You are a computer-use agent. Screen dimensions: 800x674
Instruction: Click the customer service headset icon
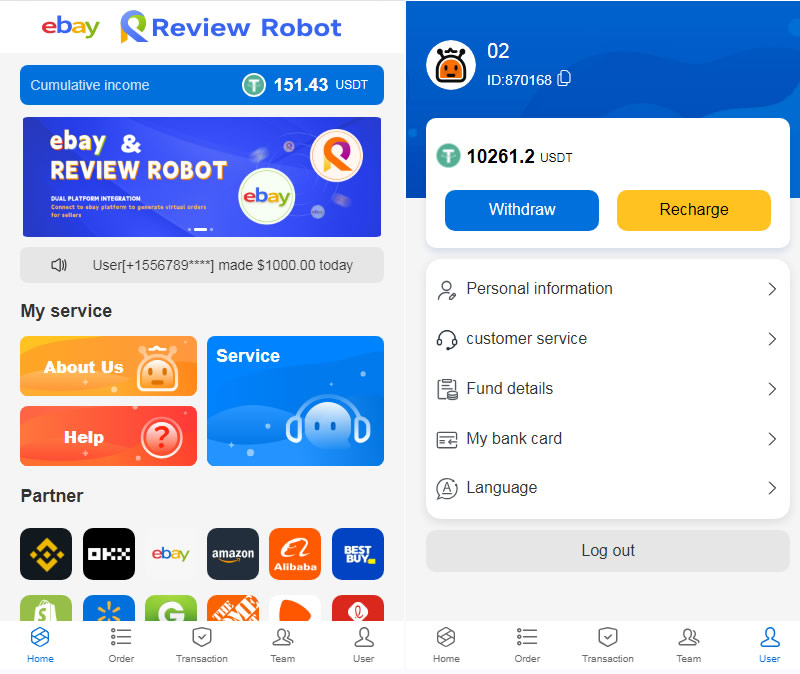tap(446, 340)
